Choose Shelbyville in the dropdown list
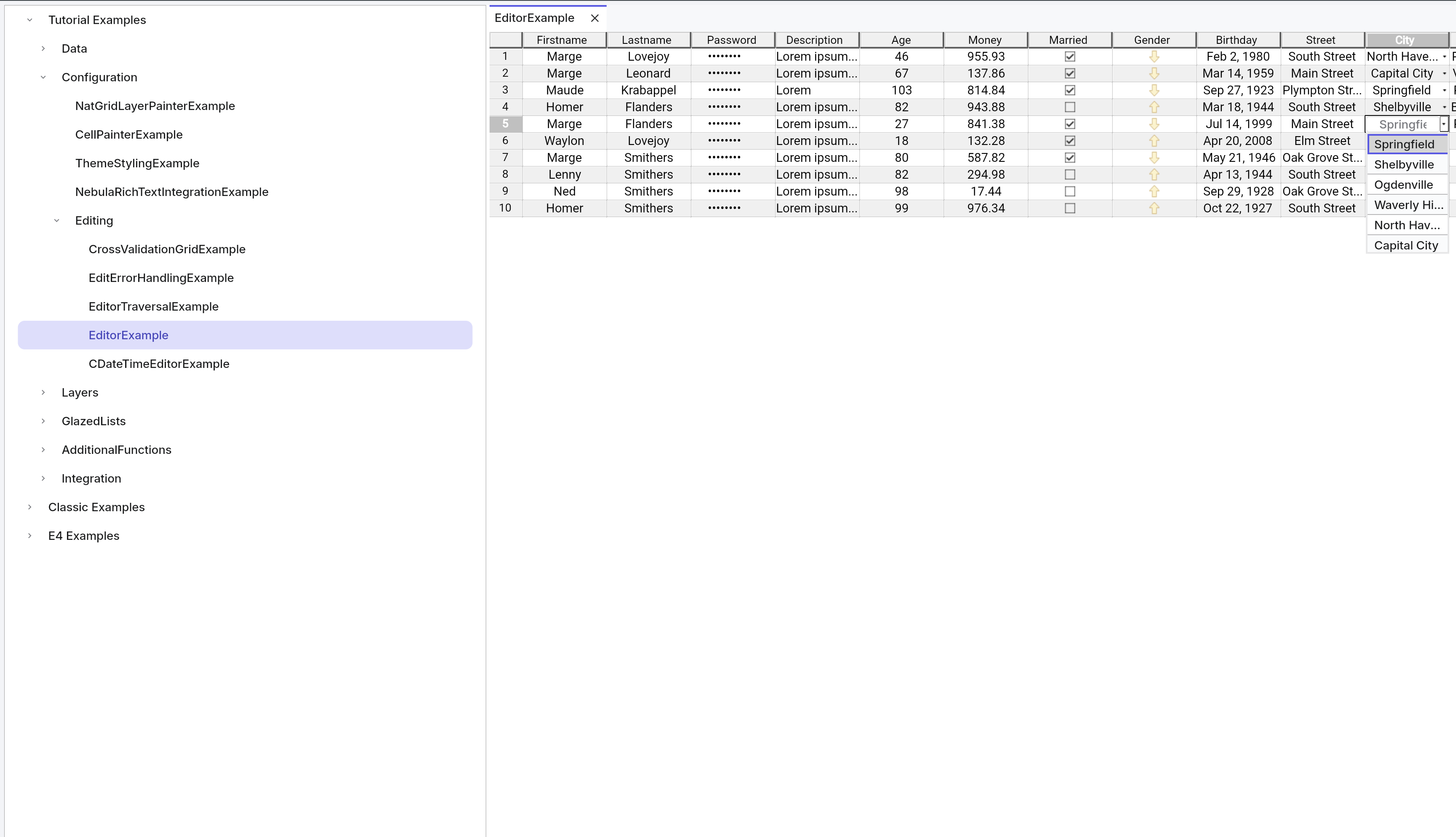This screenshot has width=1456, height=837. [1407, 164]
